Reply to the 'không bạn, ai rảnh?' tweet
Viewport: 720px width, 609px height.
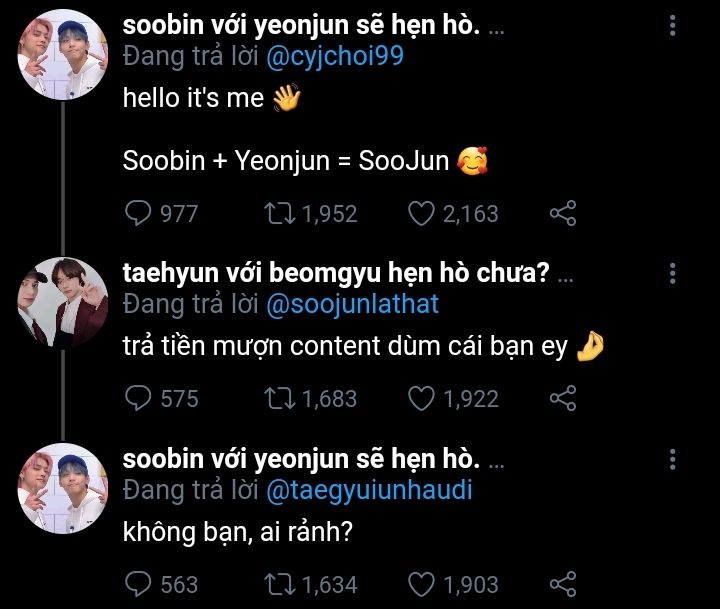click(137, 584)
